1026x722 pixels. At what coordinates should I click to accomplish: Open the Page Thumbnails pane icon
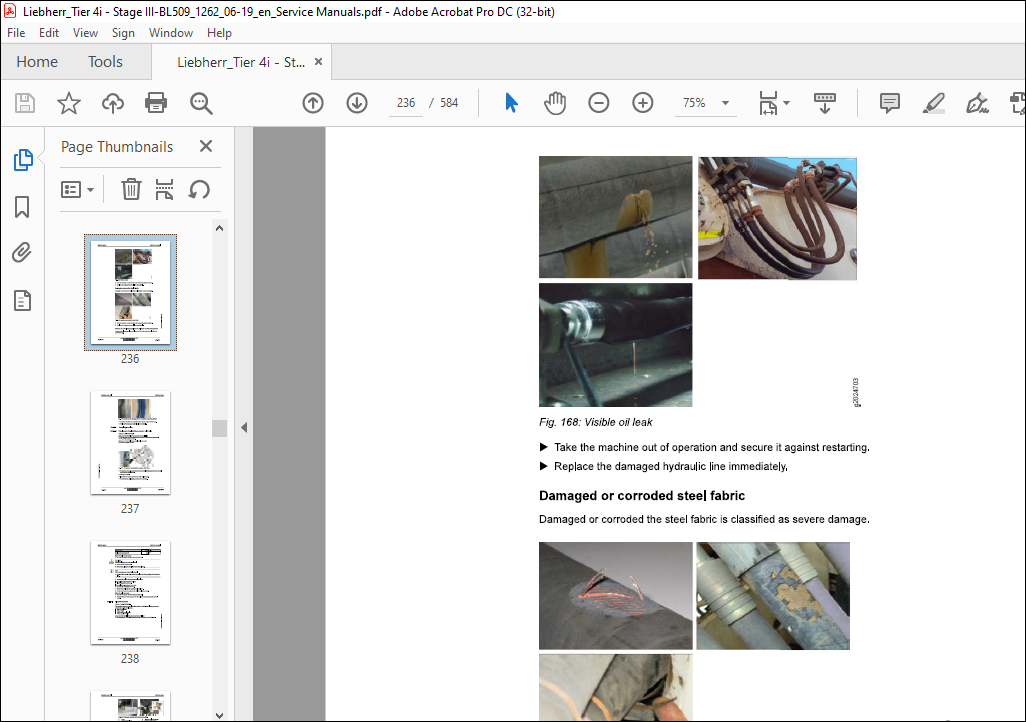(x=23, y=160)
